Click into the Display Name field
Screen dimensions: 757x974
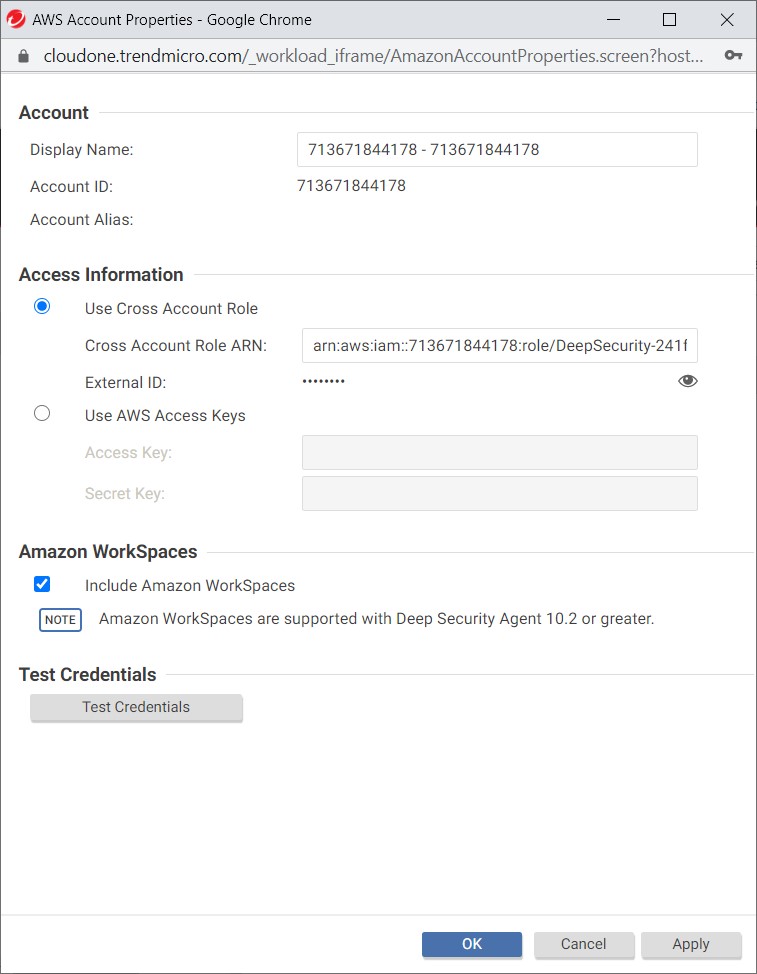pyautogui.click(x=497, y=150)
